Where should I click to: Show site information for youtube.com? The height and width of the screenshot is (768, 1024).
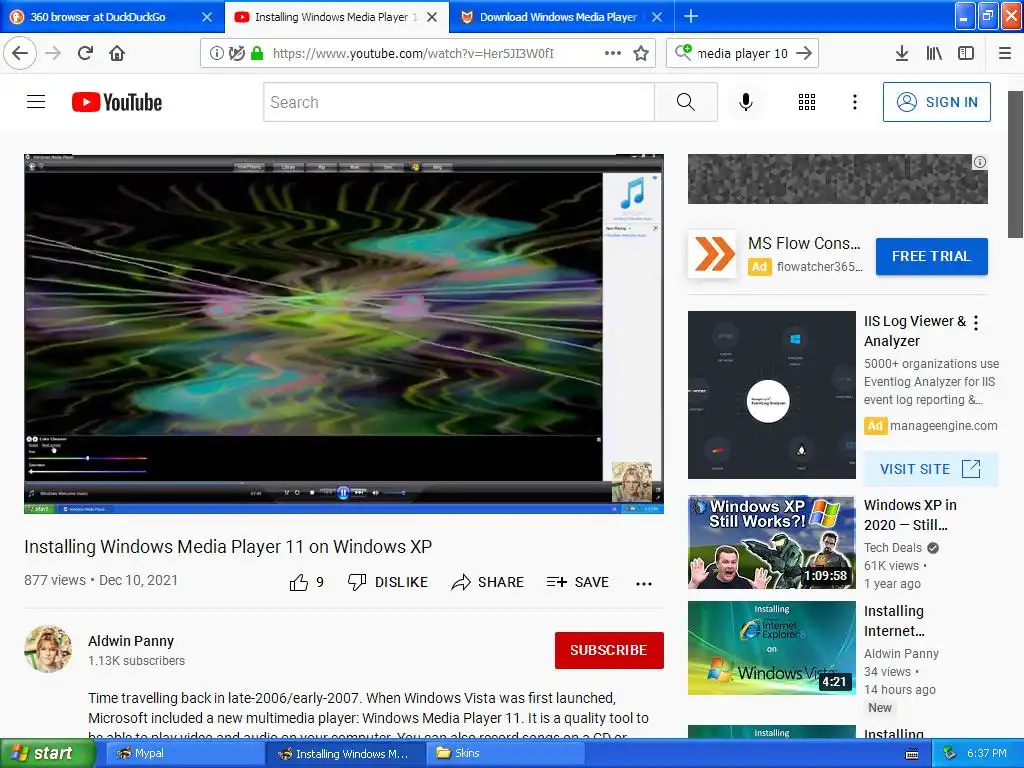(x=216, y=54)
